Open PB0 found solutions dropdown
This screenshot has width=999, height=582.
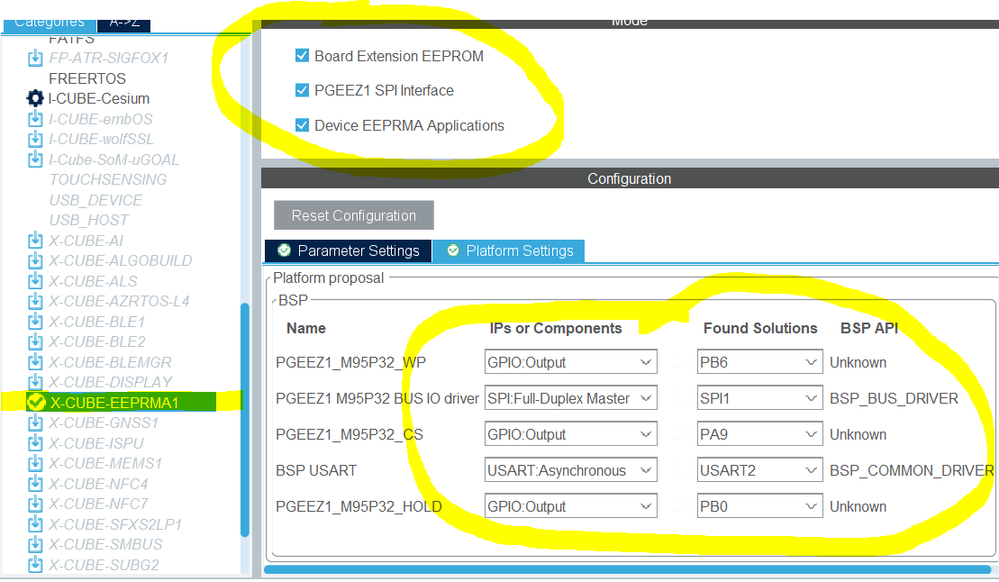point(759,506)
